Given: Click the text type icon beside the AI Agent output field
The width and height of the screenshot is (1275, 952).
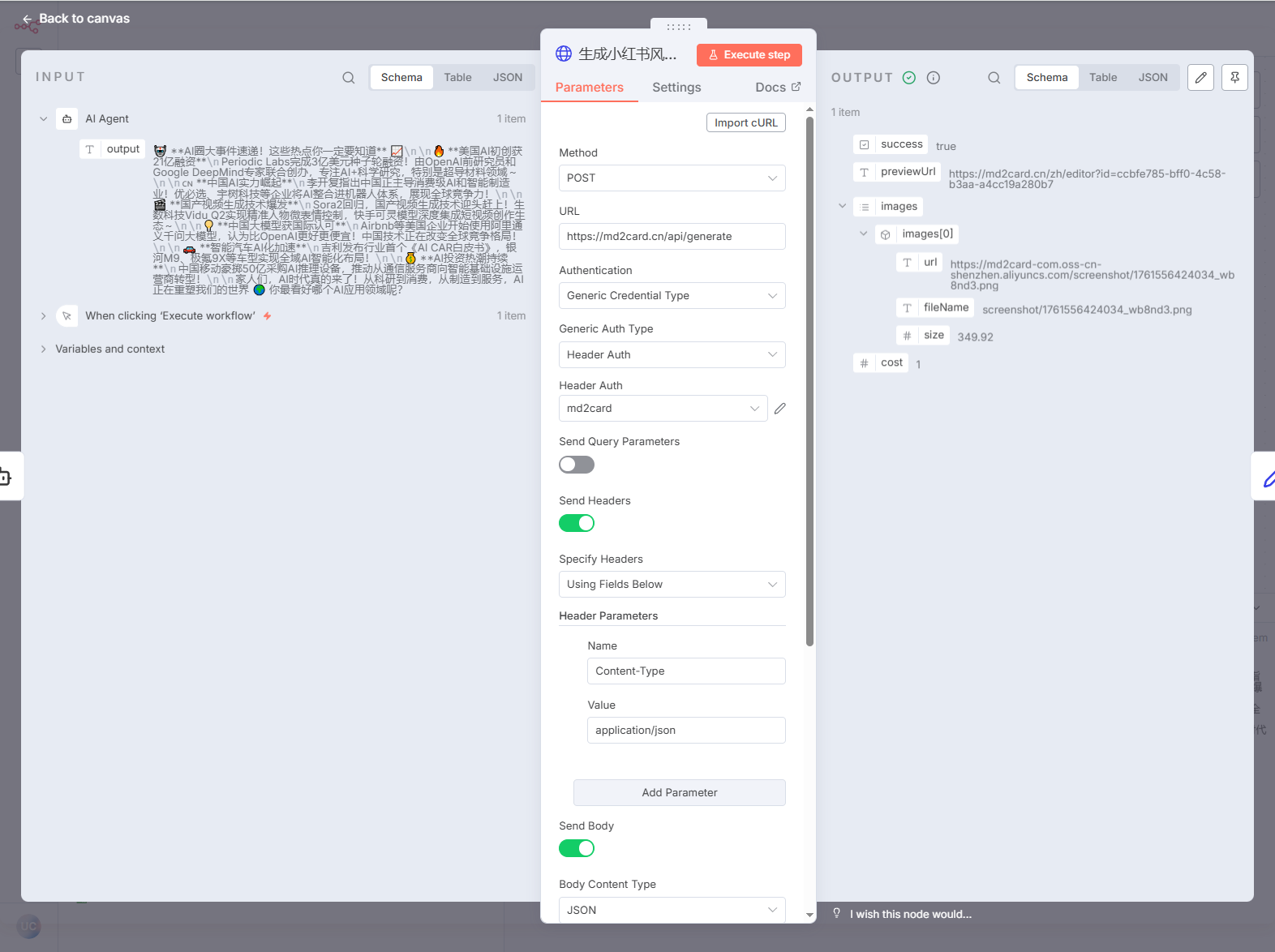Looking at the screenshot, I should pos(90,149).
